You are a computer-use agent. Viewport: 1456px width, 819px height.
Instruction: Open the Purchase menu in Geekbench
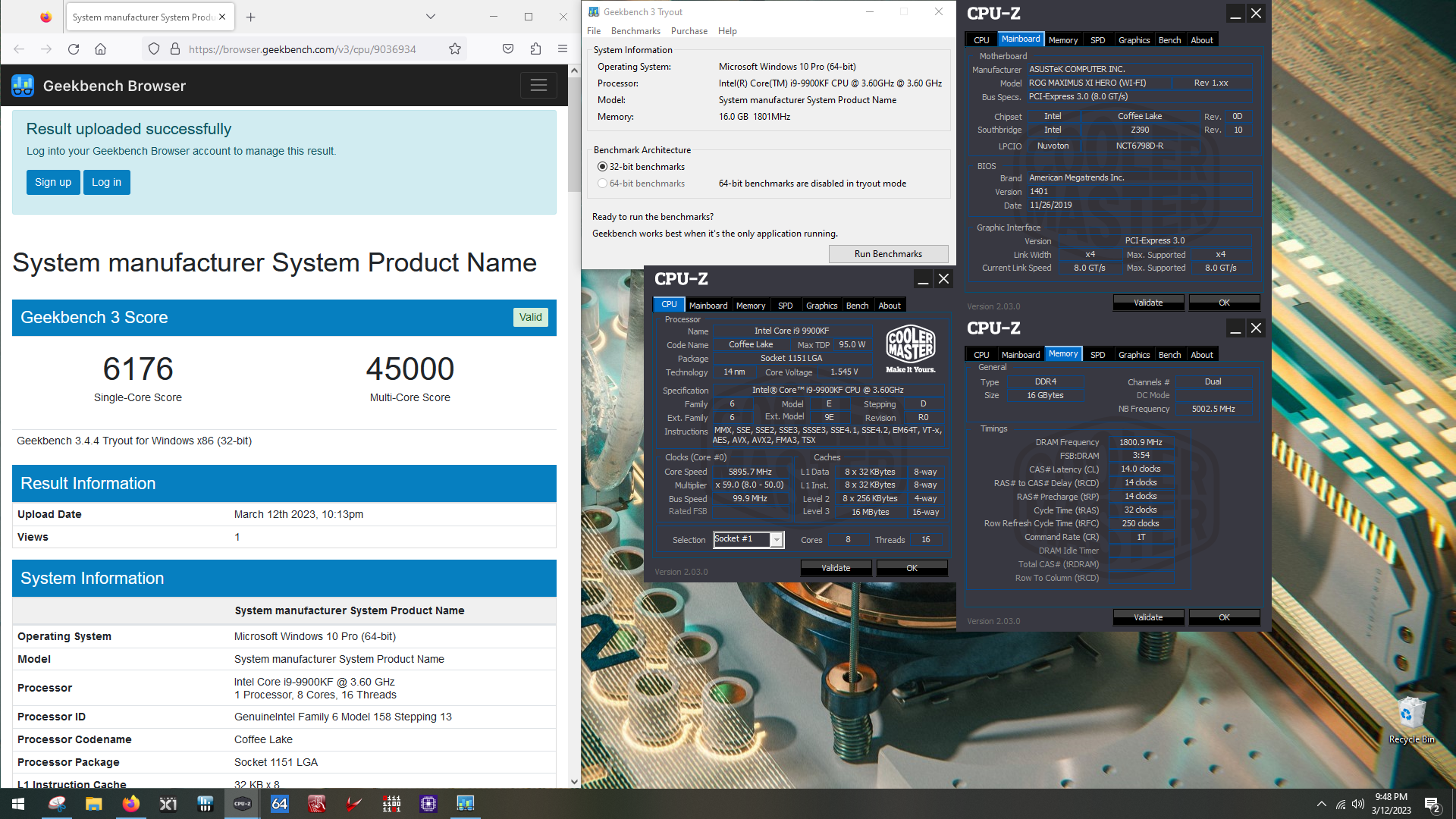click(x=689, y=31)
